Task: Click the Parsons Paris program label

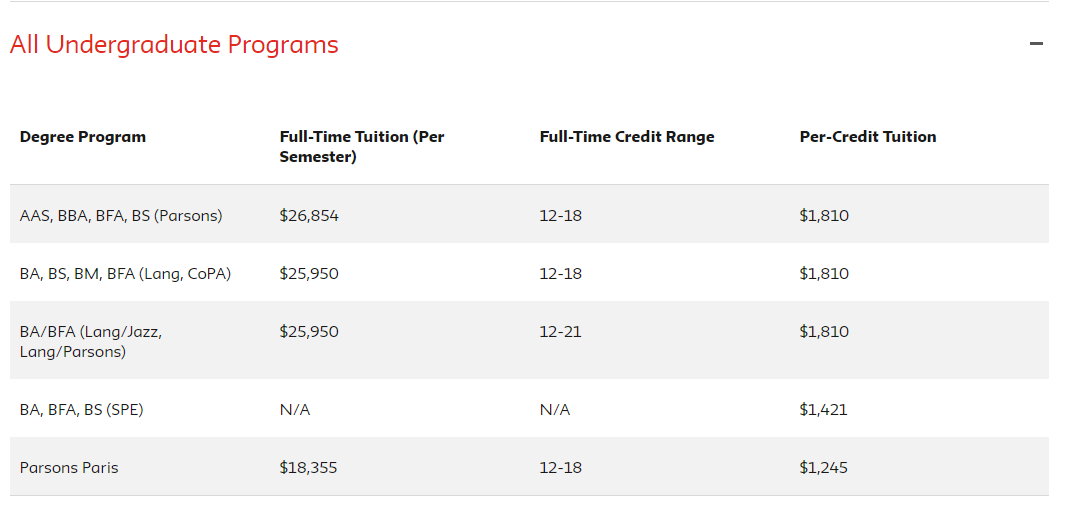Action: tap(69, 468)
